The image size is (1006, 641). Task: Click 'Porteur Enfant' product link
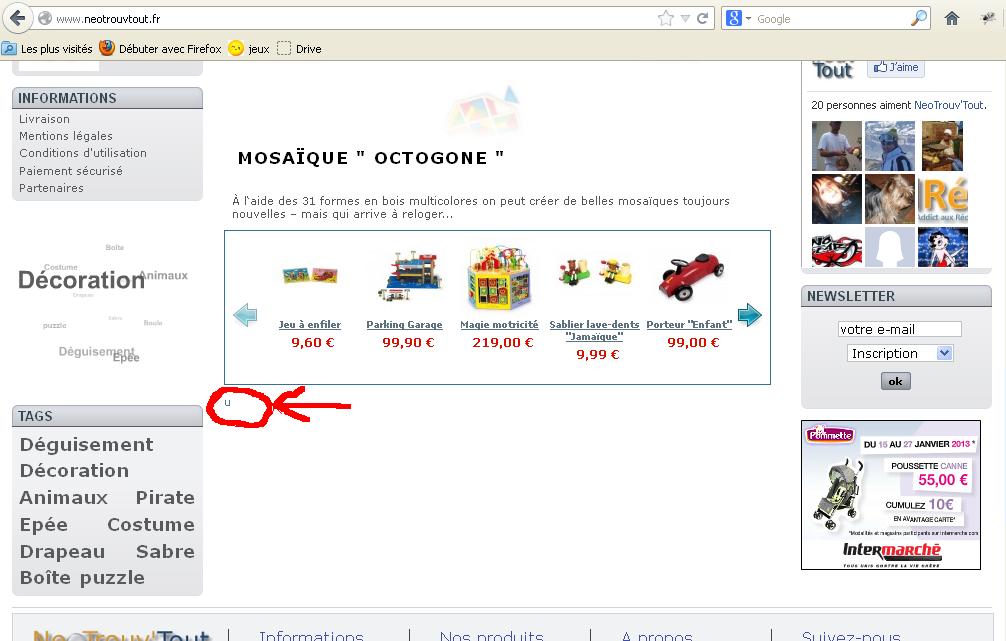point(689,325)
